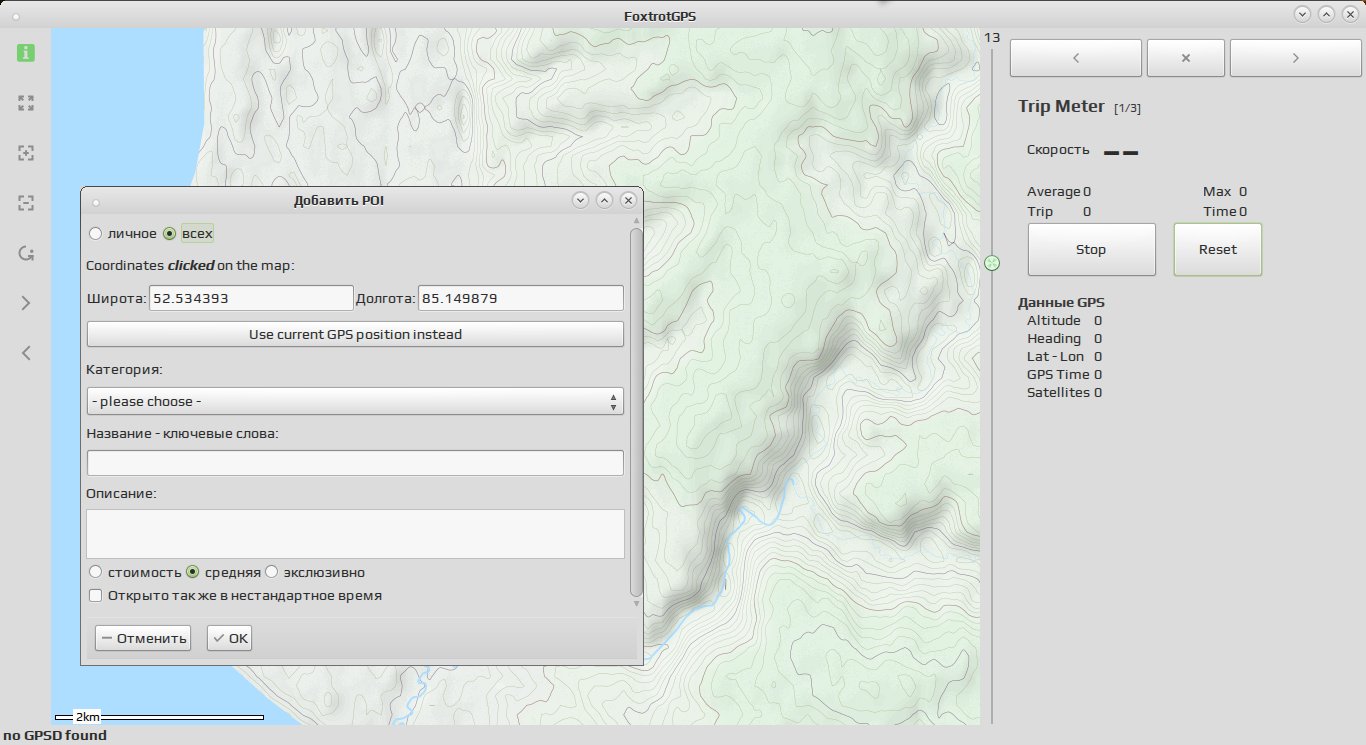Go to next info page in Trip Meter panel
Screen dimensions: 1366x745
point(1296,58)
